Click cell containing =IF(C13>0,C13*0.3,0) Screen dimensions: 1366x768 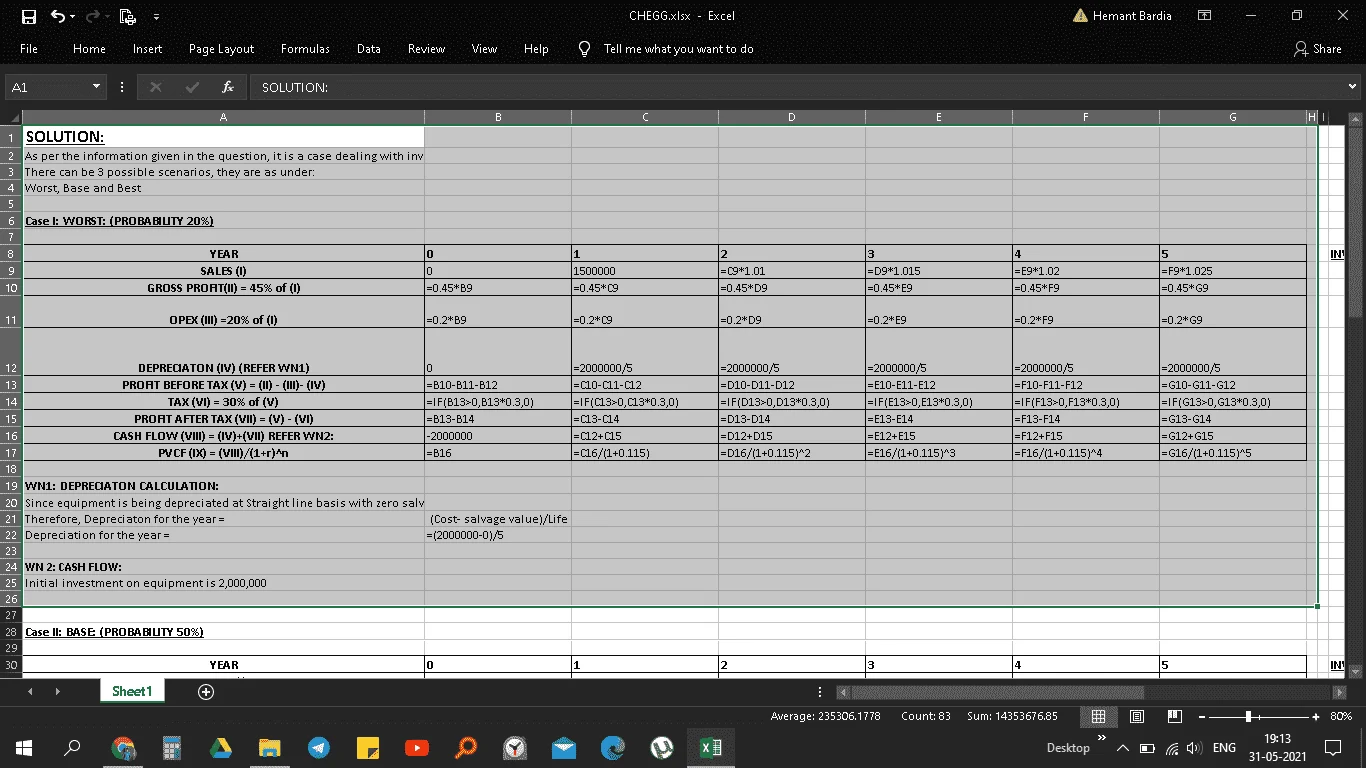(x=645, y=402)
